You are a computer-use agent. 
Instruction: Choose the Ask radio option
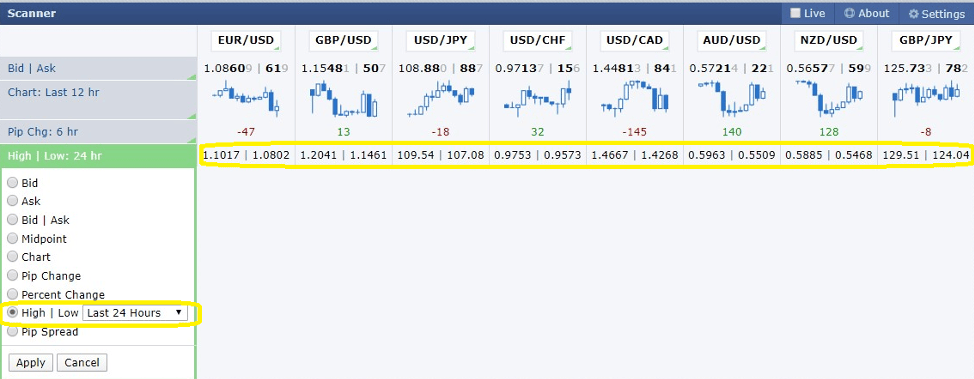[12, 201]
